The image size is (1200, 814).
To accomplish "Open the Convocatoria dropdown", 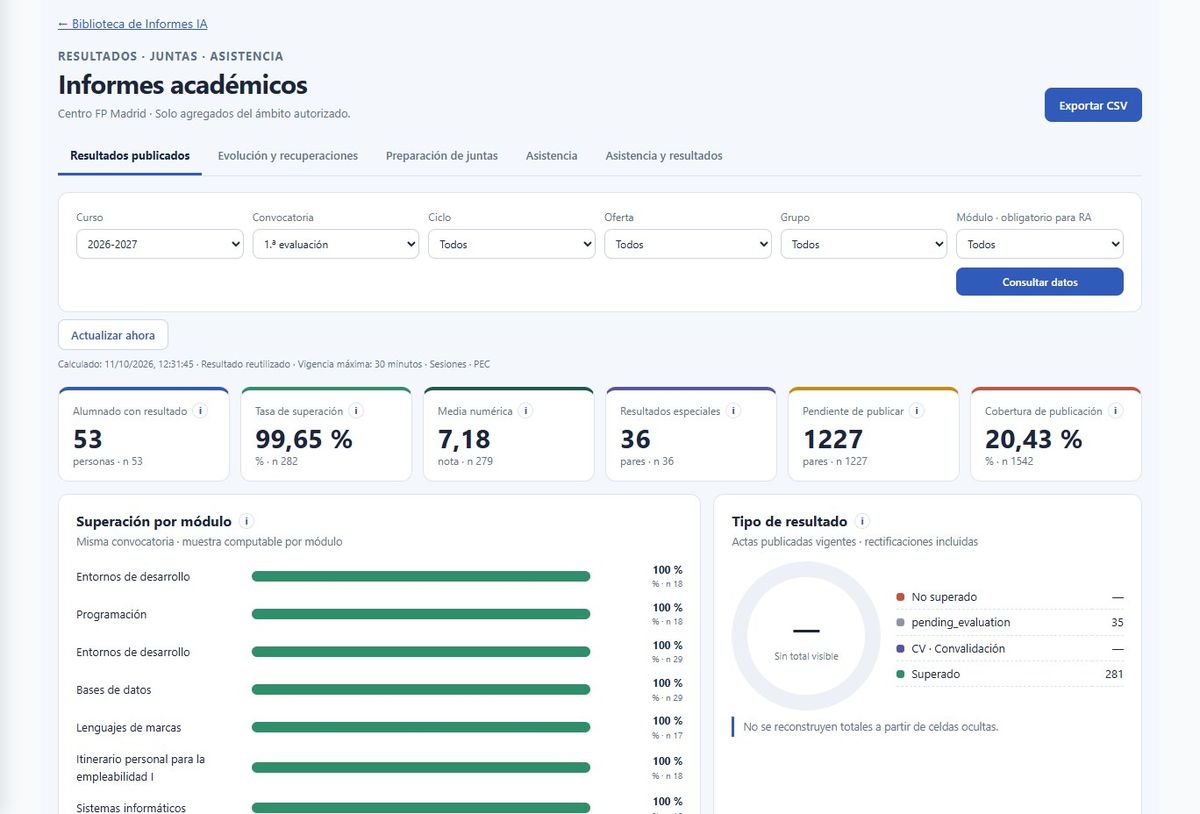I will click(x=336, y=244).
